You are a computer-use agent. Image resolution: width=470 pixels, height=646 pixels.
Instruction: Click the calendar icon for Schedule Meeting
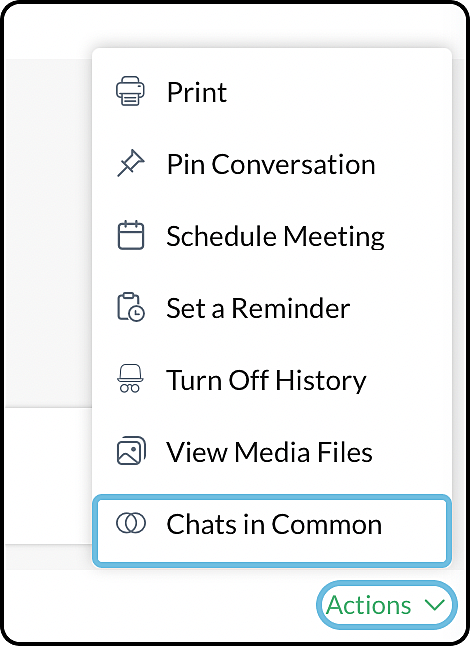tap(131, 235)
